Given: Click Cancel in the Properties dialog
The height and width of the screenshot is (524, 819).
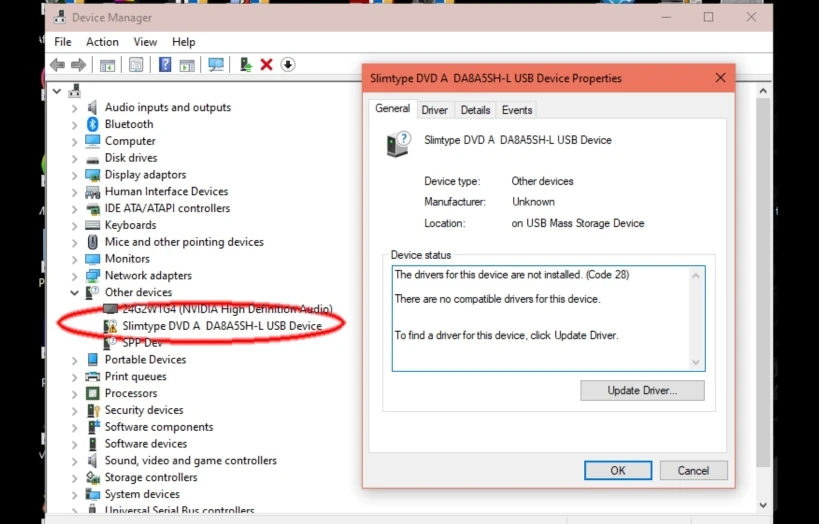Looking at the screenshot, I should 693,470.
